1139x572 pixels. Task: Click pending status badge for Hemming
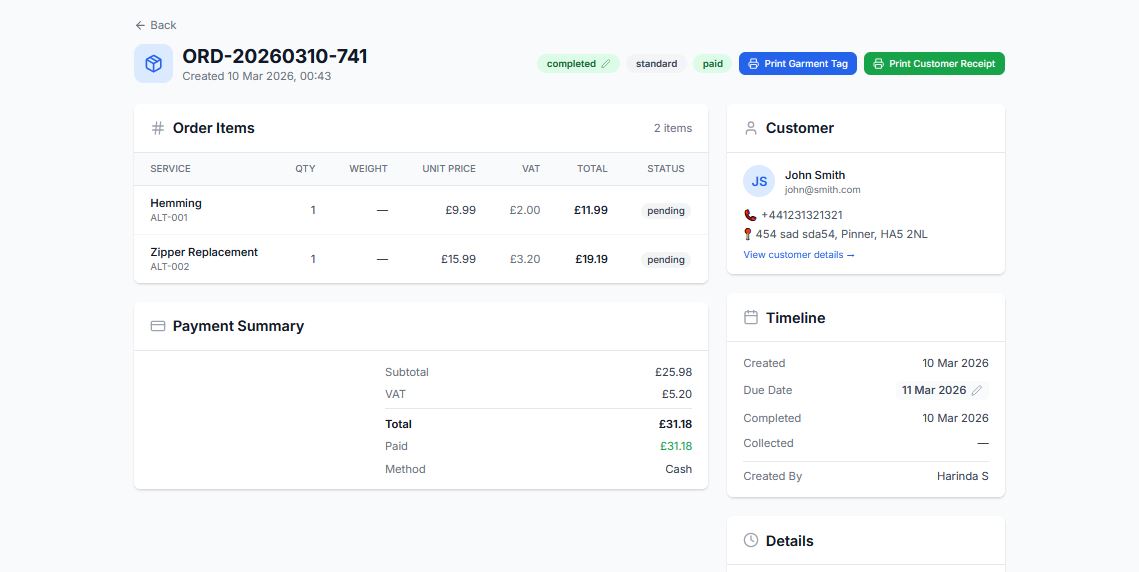(666, 211)
